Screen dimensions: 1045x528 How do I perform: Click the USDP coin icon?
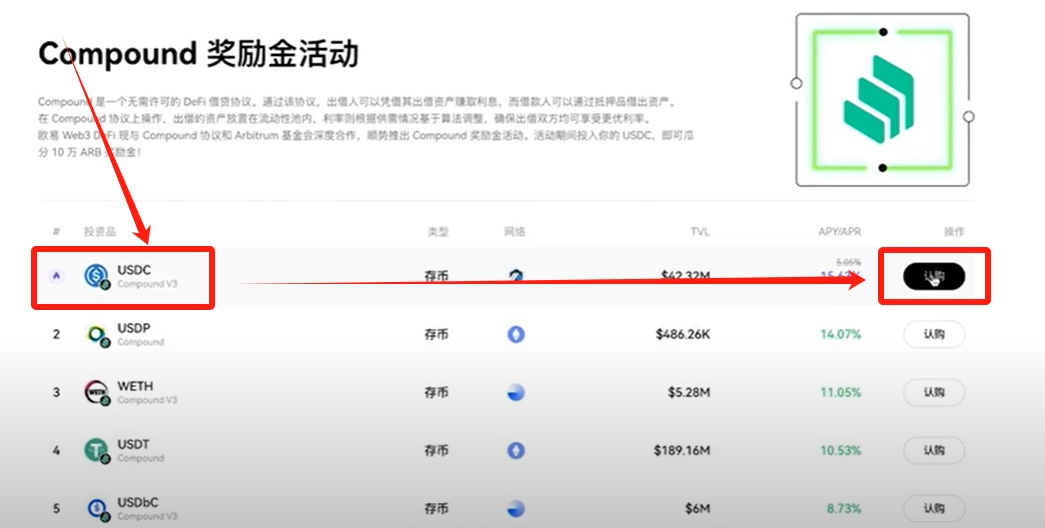[x=96, y=334]
